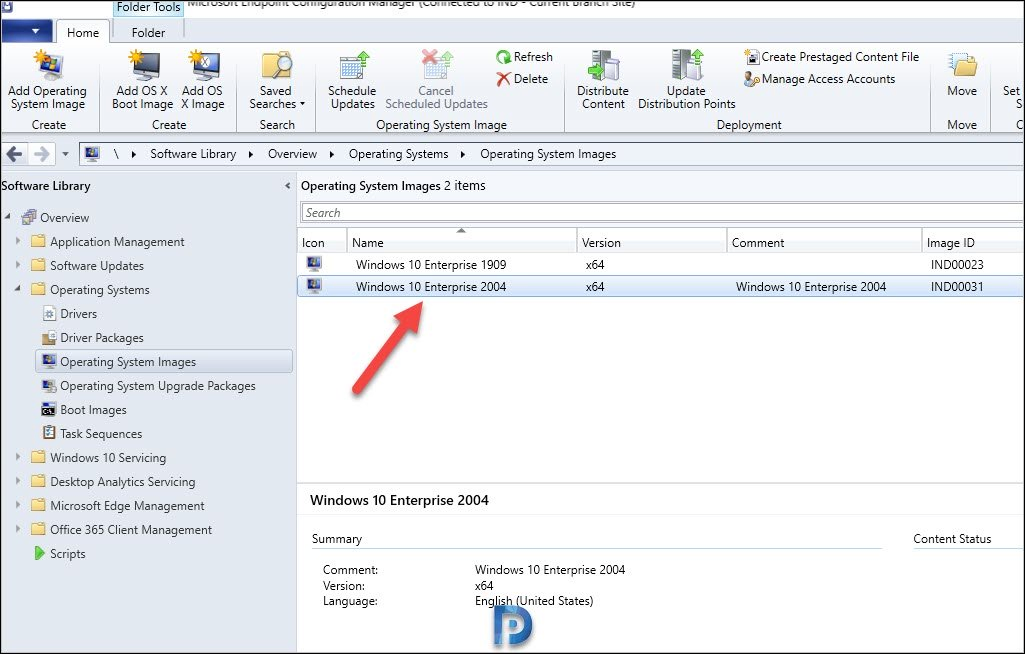Open the Task Sequences node
Image resolution: width=1025 pixels, height=654 pixels.
point(101,434)
